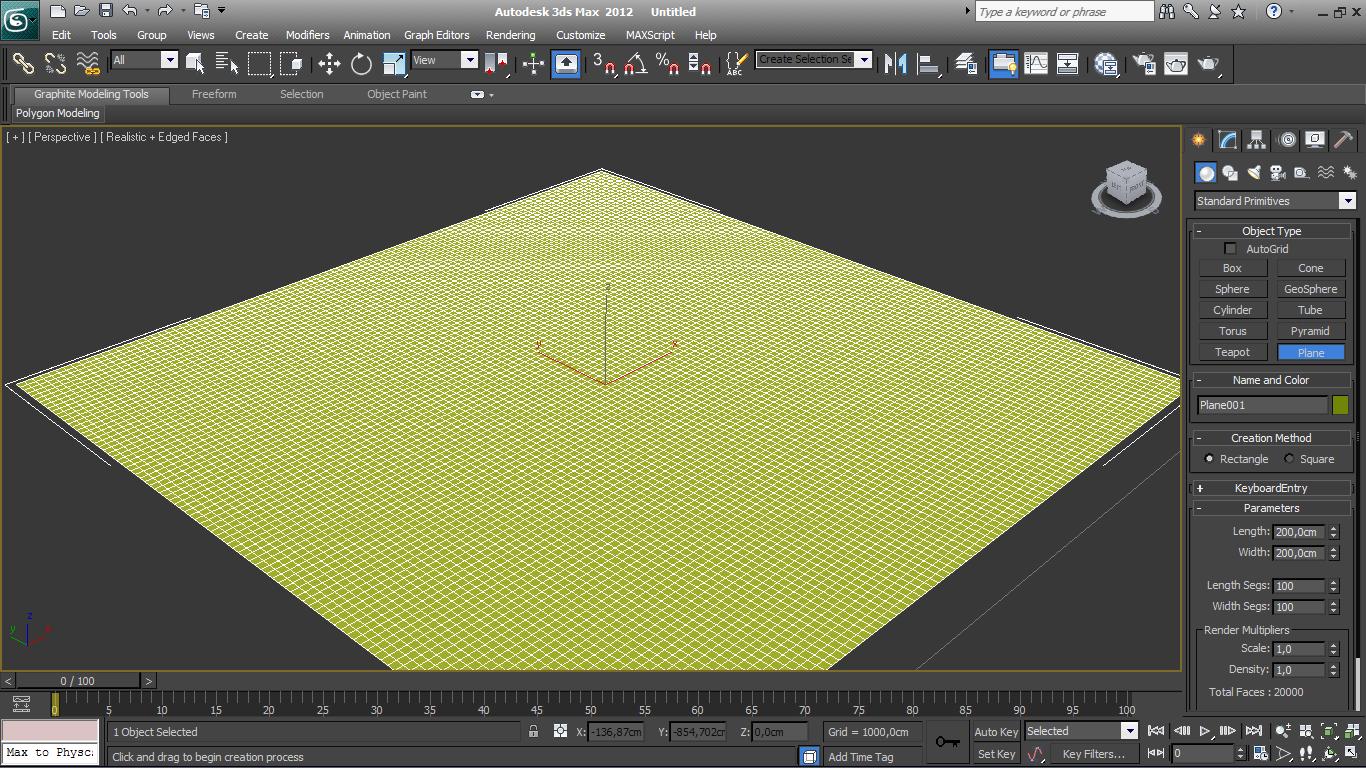
Task: Select Cameras category in Create panel
Action: pos(1278,173)
